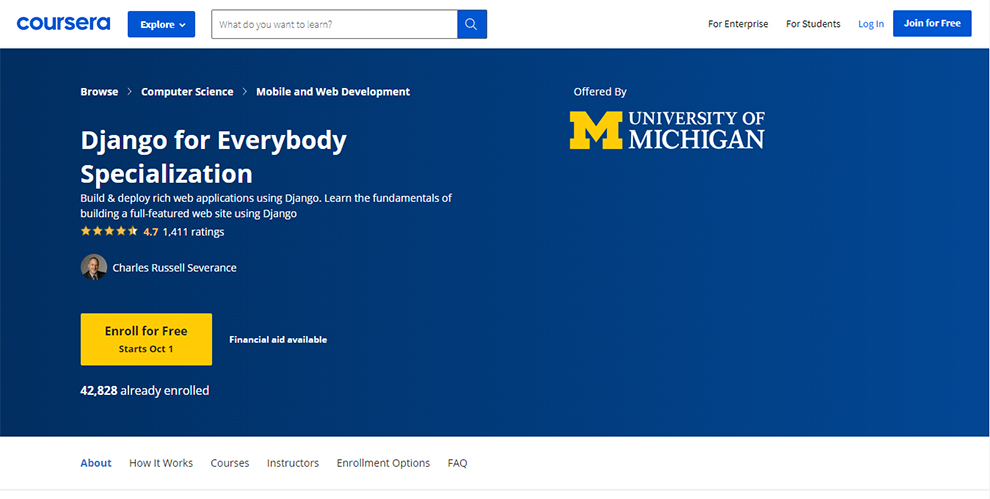Click Charles Severance's instructor avatar
Viewport: 990px width, 499px height.
tap(93, 267)
